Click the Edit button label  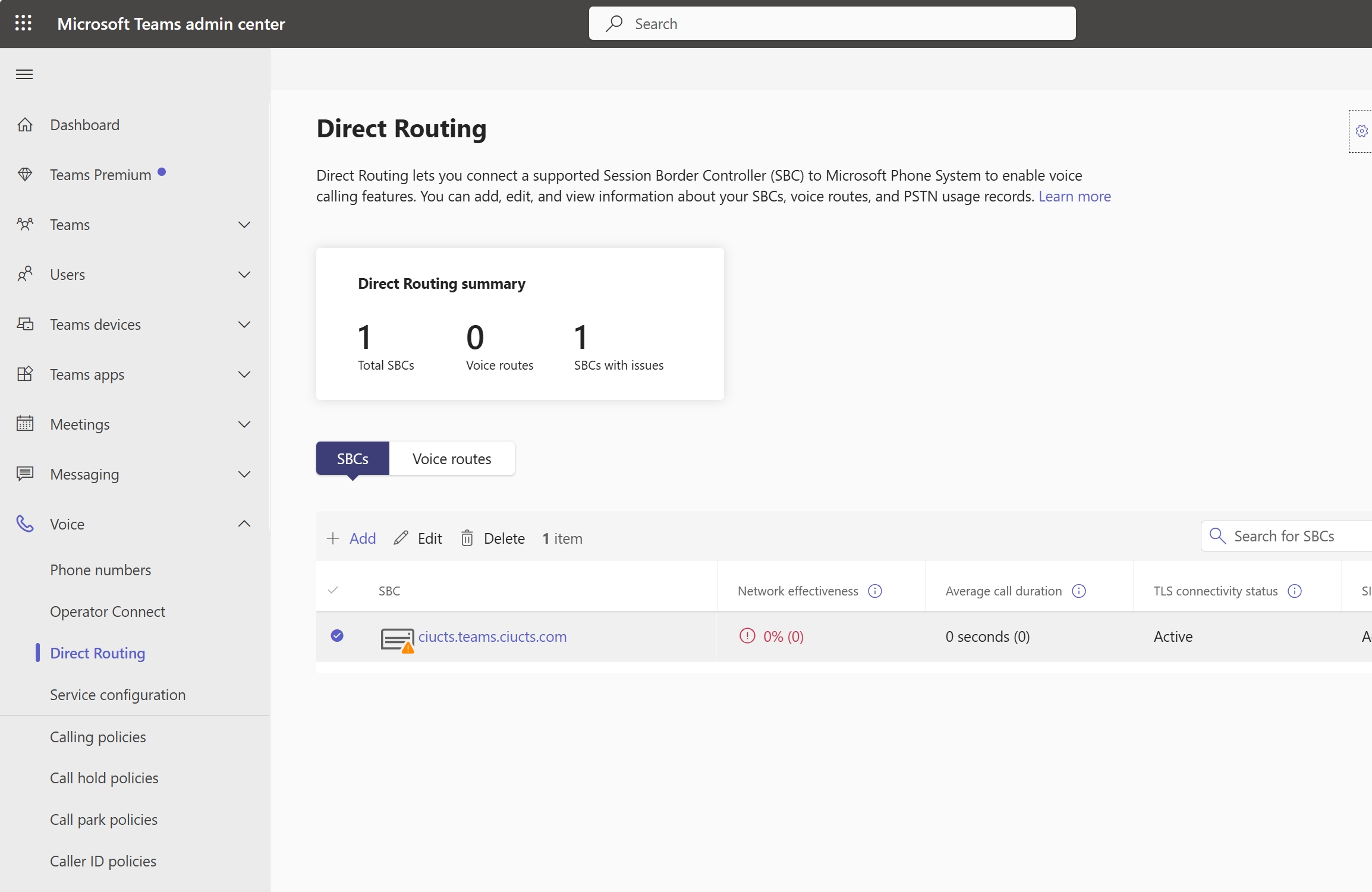[430, 538]
